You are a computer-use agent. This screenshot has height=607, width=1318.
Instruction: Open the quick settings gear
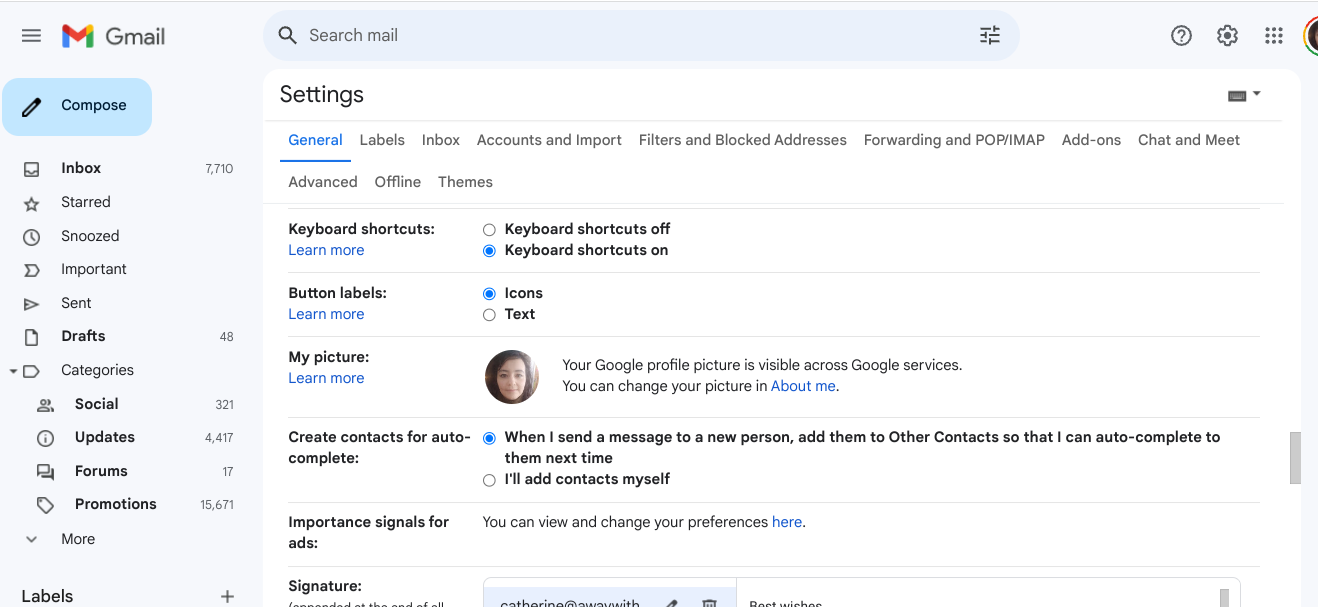click(x=1227, y=35)
